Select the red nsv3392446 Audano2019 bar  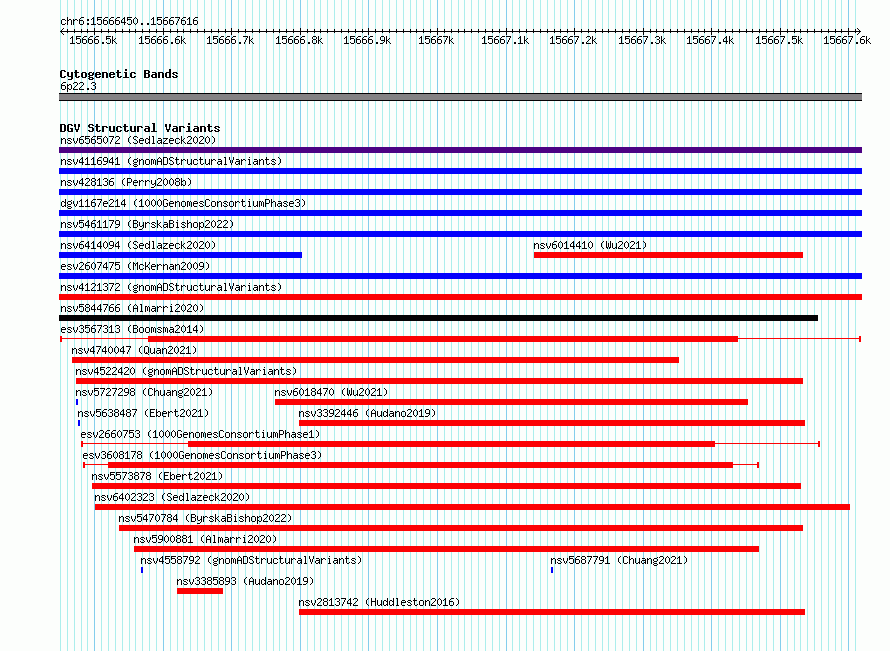[x=552, y=423]
